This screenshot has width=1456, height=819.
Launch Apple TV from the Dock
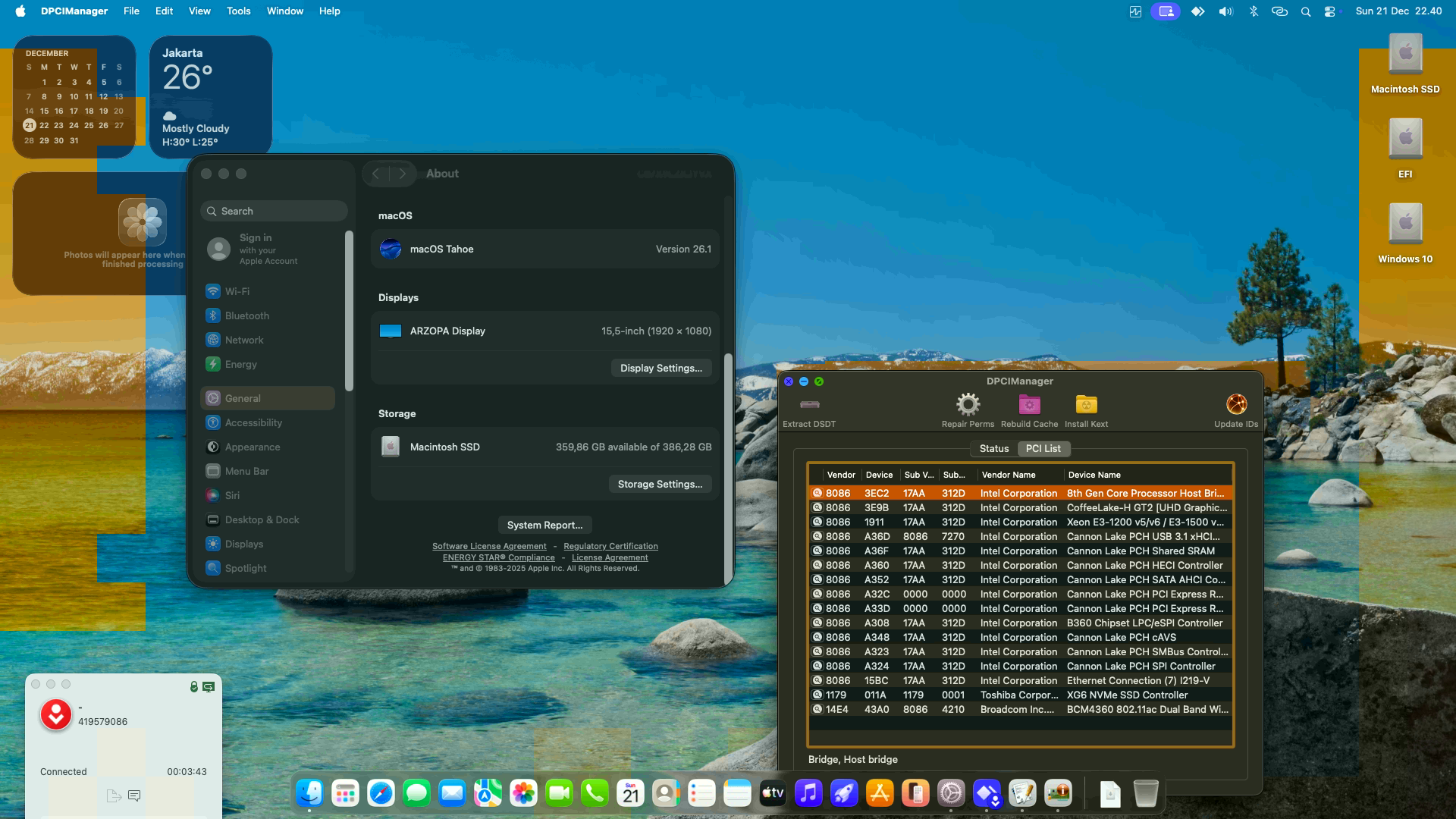pyautogui.click(x=773, y=793)
